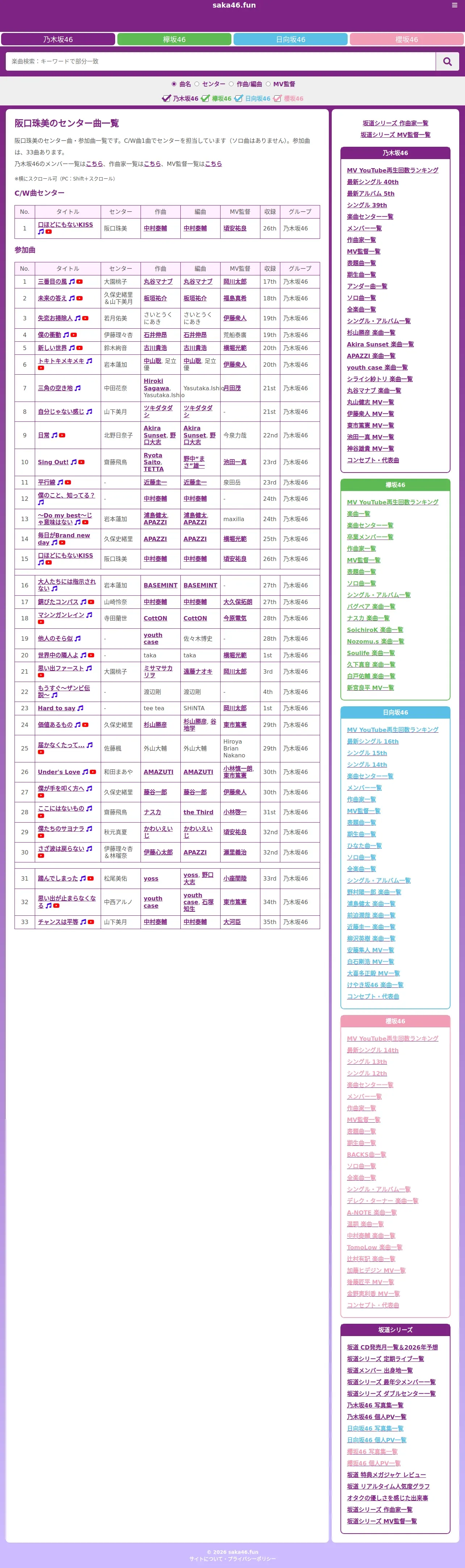This screenshot has width=465, height=1568.
Task: Select the 曲名 radio button
Action: click(174, 84)
